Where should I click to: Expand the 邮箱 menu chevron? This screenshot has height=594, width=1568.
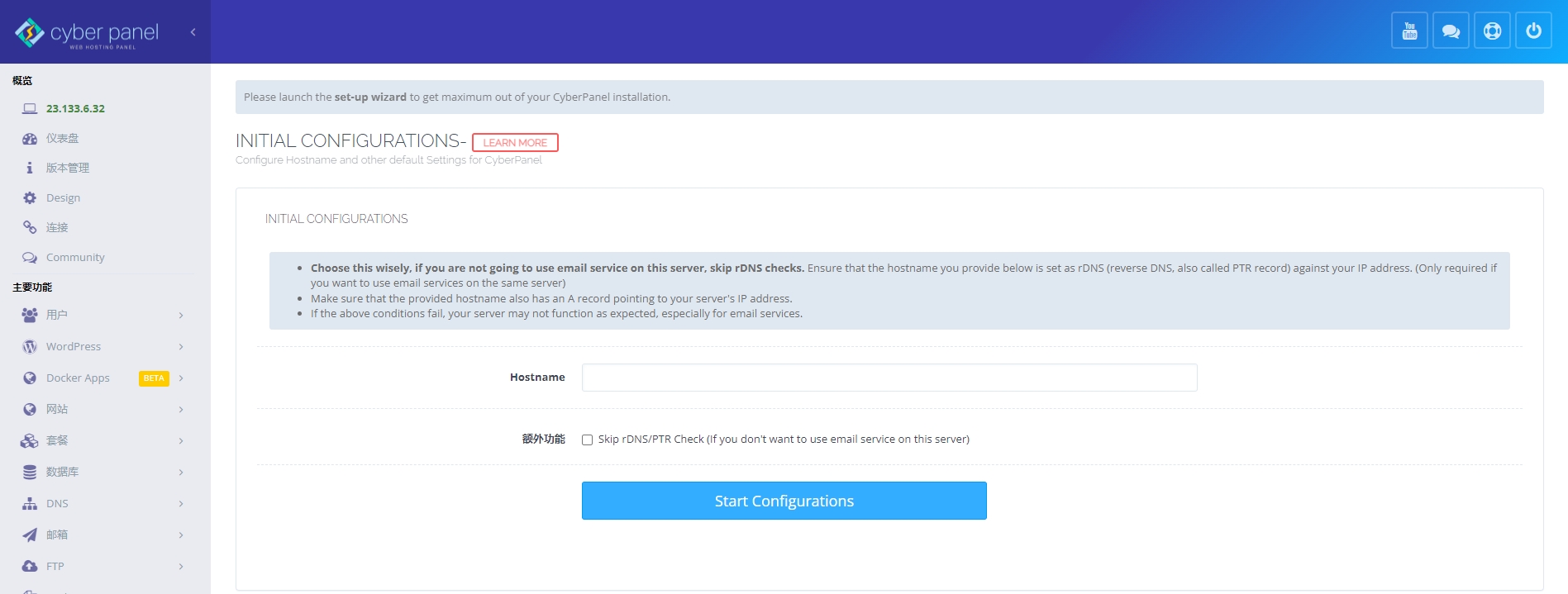pyautogui.click(x=181, y=535)
